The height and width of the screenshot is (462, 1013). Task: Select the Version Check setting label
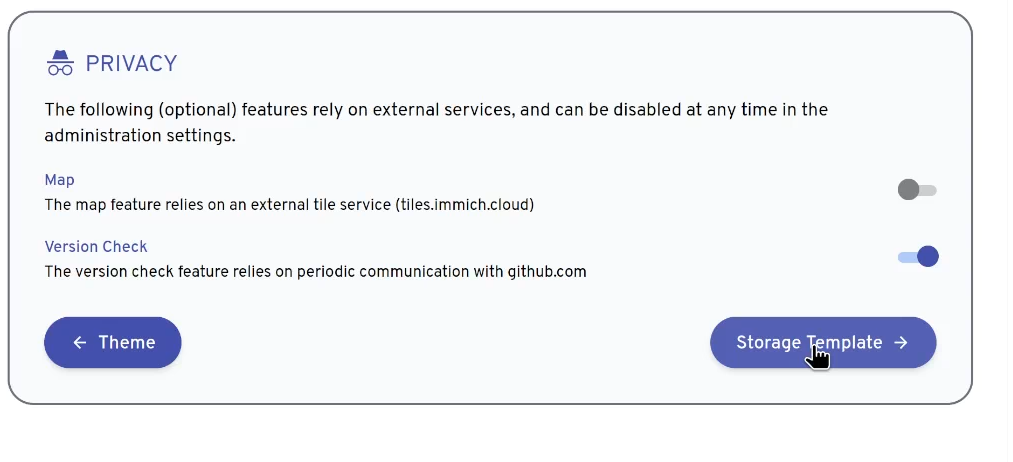[x=96, y=247]
